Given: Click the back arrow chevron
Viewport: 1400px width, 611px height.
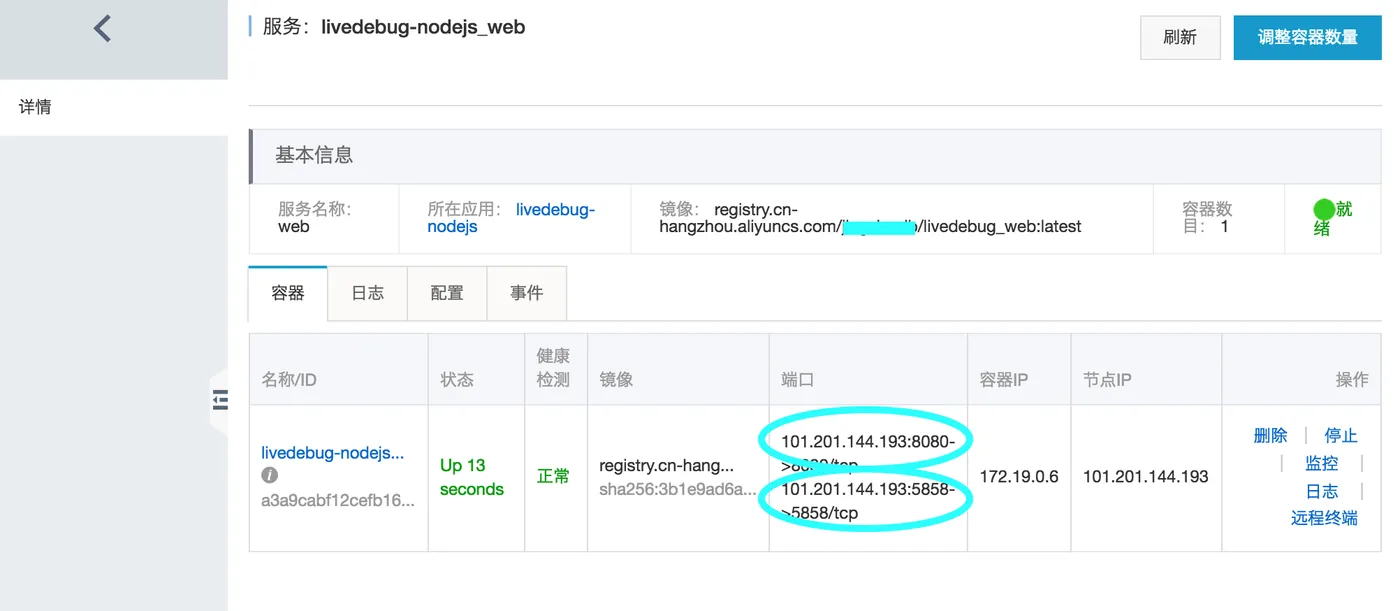Looking at the screenshot, I should pos(102,28).
